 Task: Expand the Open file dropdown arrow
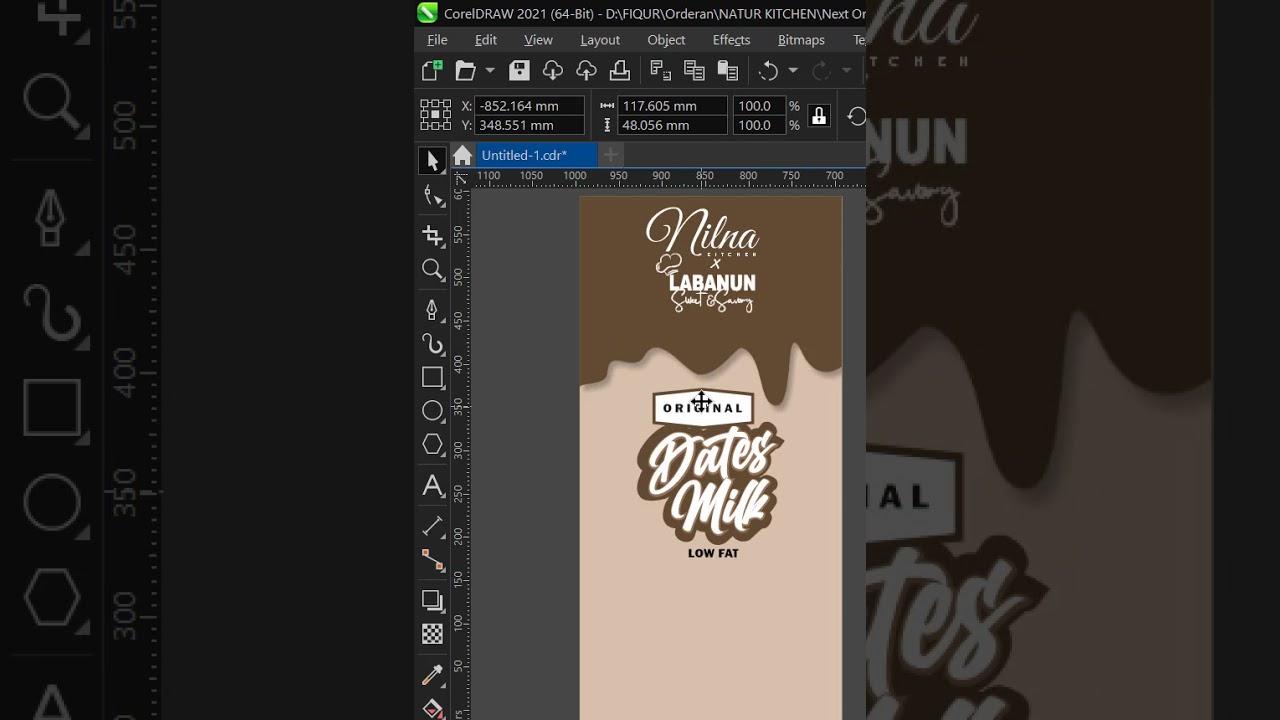click(489, 70)
